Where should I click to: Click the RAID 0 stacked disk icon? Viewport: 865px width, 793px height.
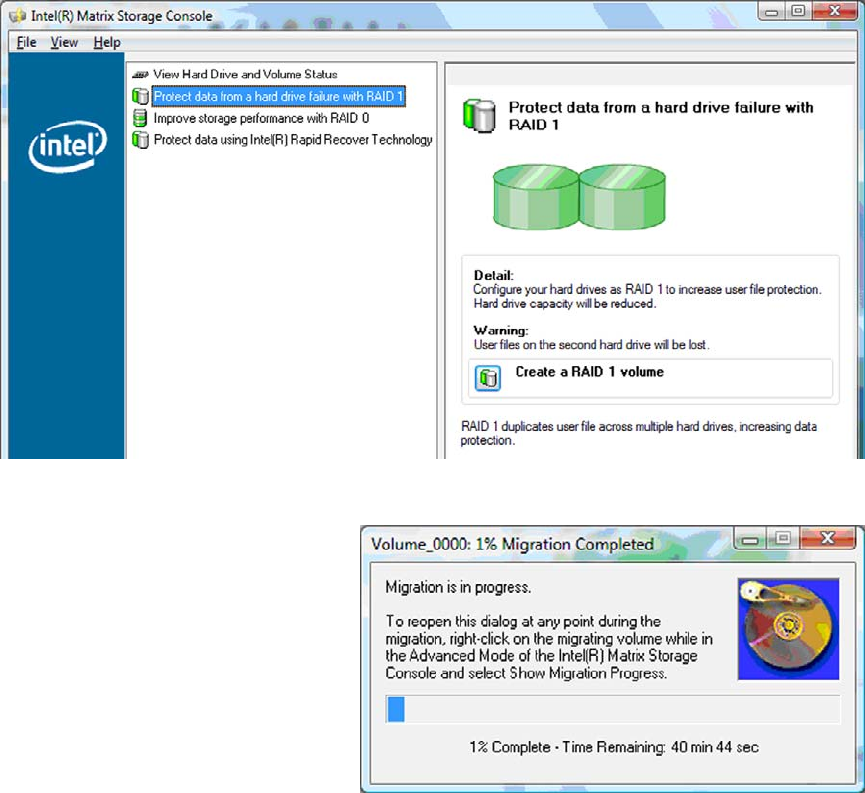pyautogui.click(x=140, y=118)
